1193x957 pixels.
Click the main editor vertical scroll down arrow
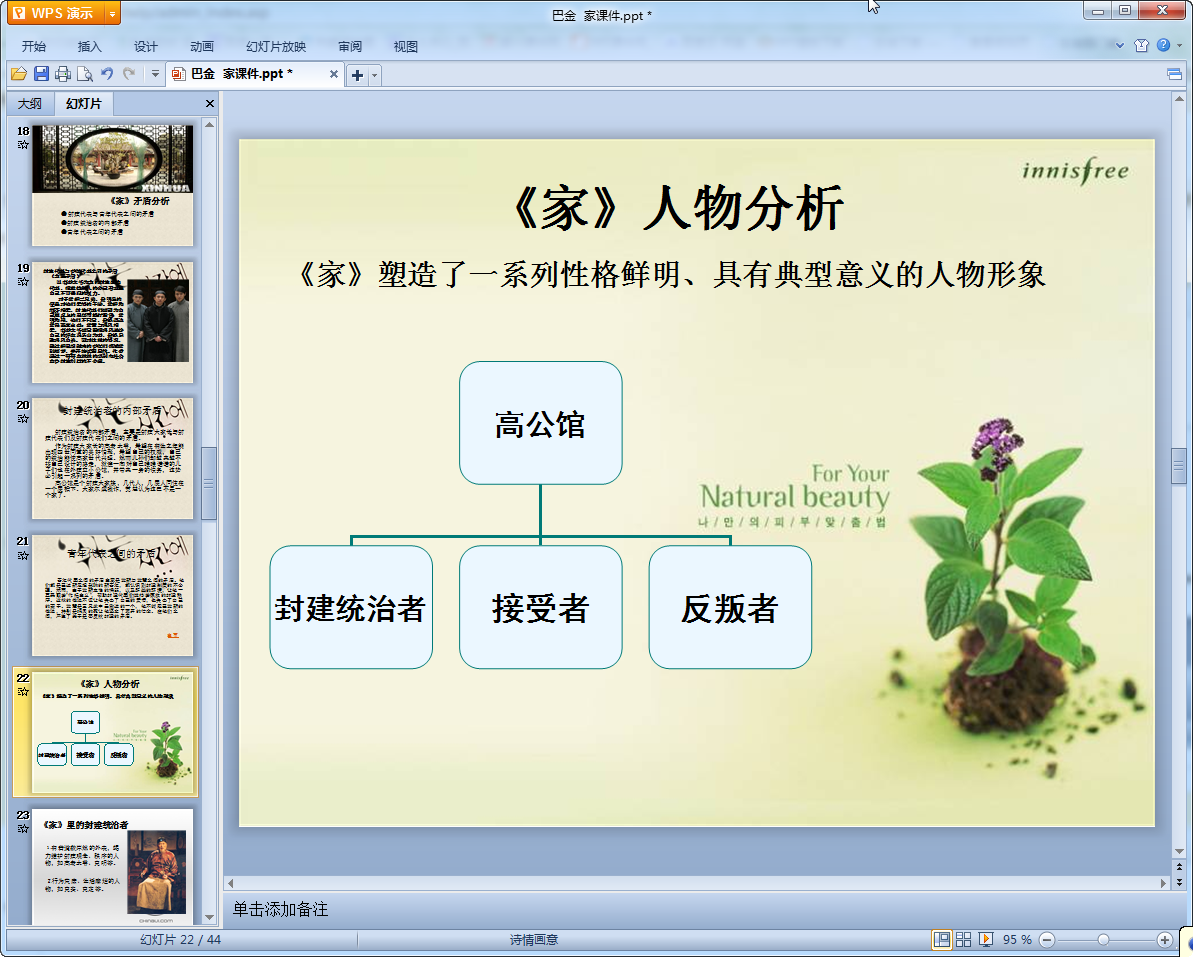point(1179,851)
